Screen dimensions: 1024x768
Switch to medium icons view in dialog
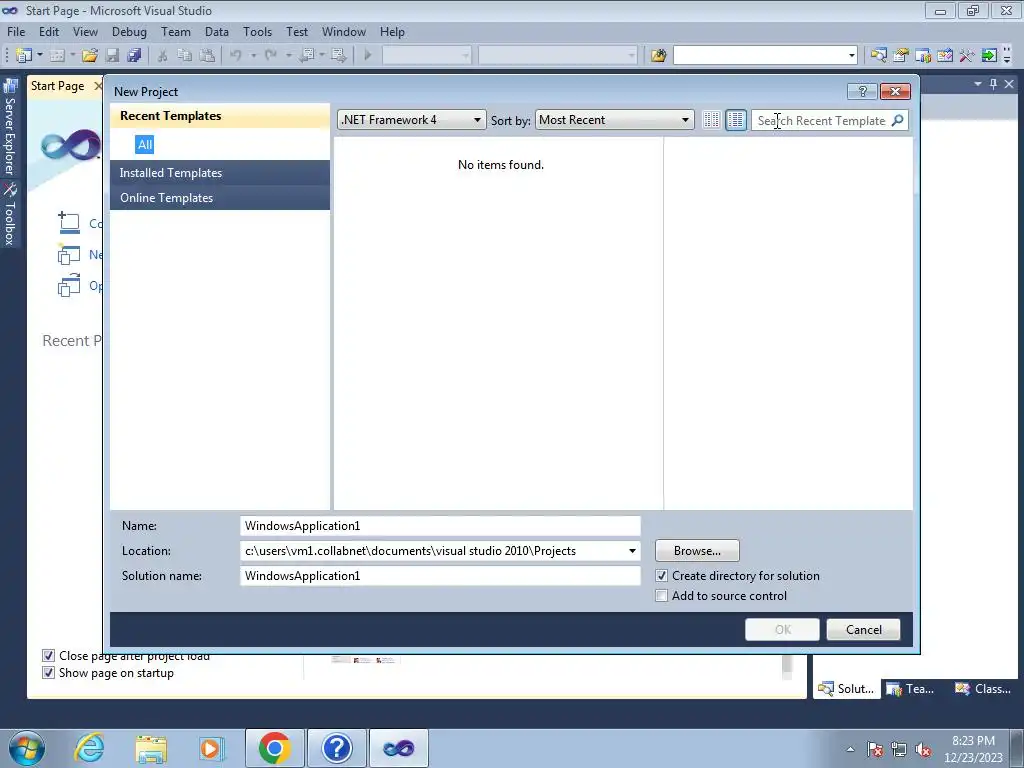point(735,120)
